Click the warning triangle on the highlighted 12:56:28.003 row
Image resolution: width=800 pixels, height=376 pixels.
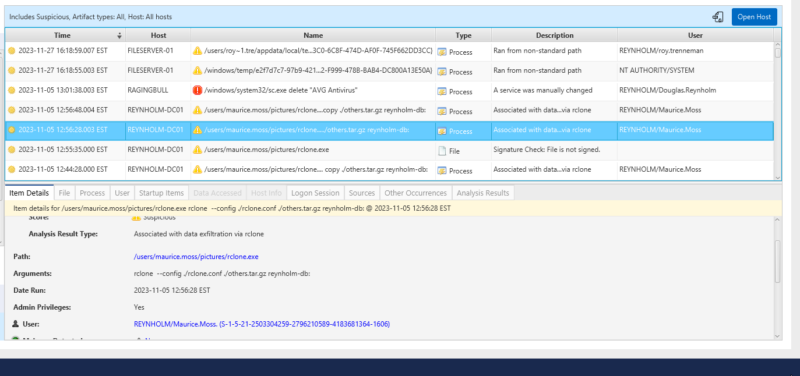[x=197, y=130]
